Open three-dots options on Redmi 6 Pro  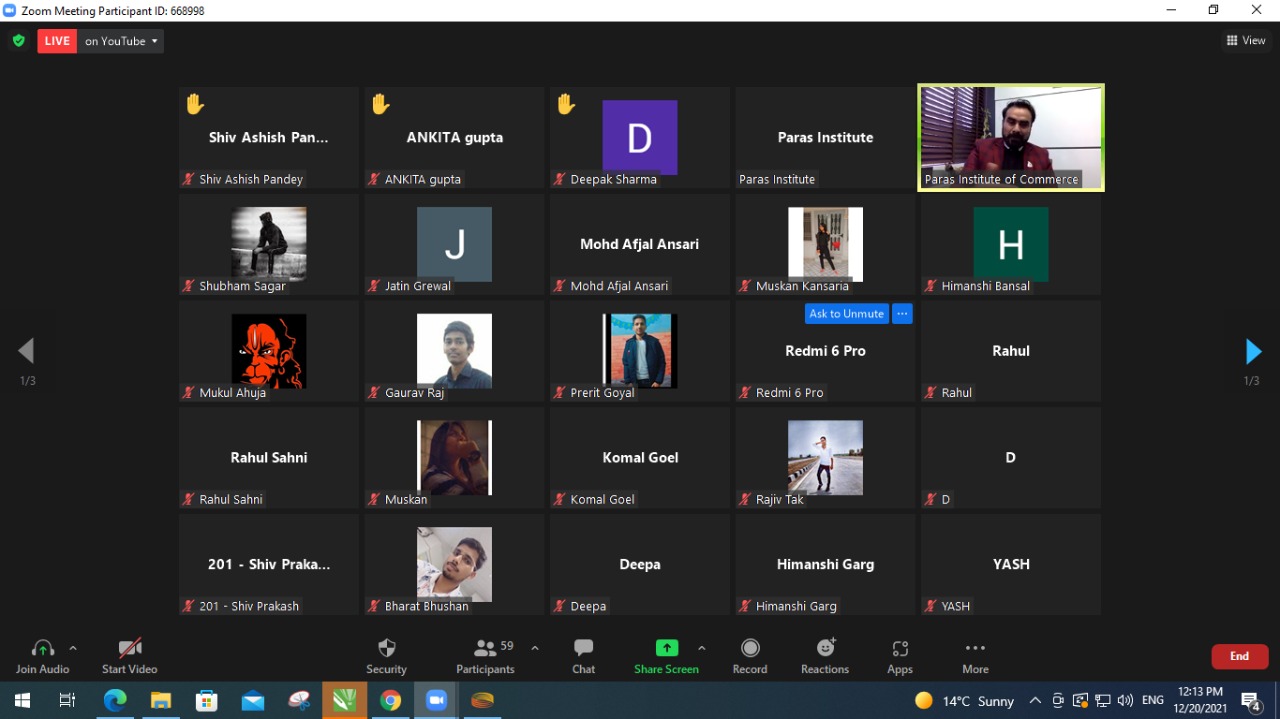902,314
